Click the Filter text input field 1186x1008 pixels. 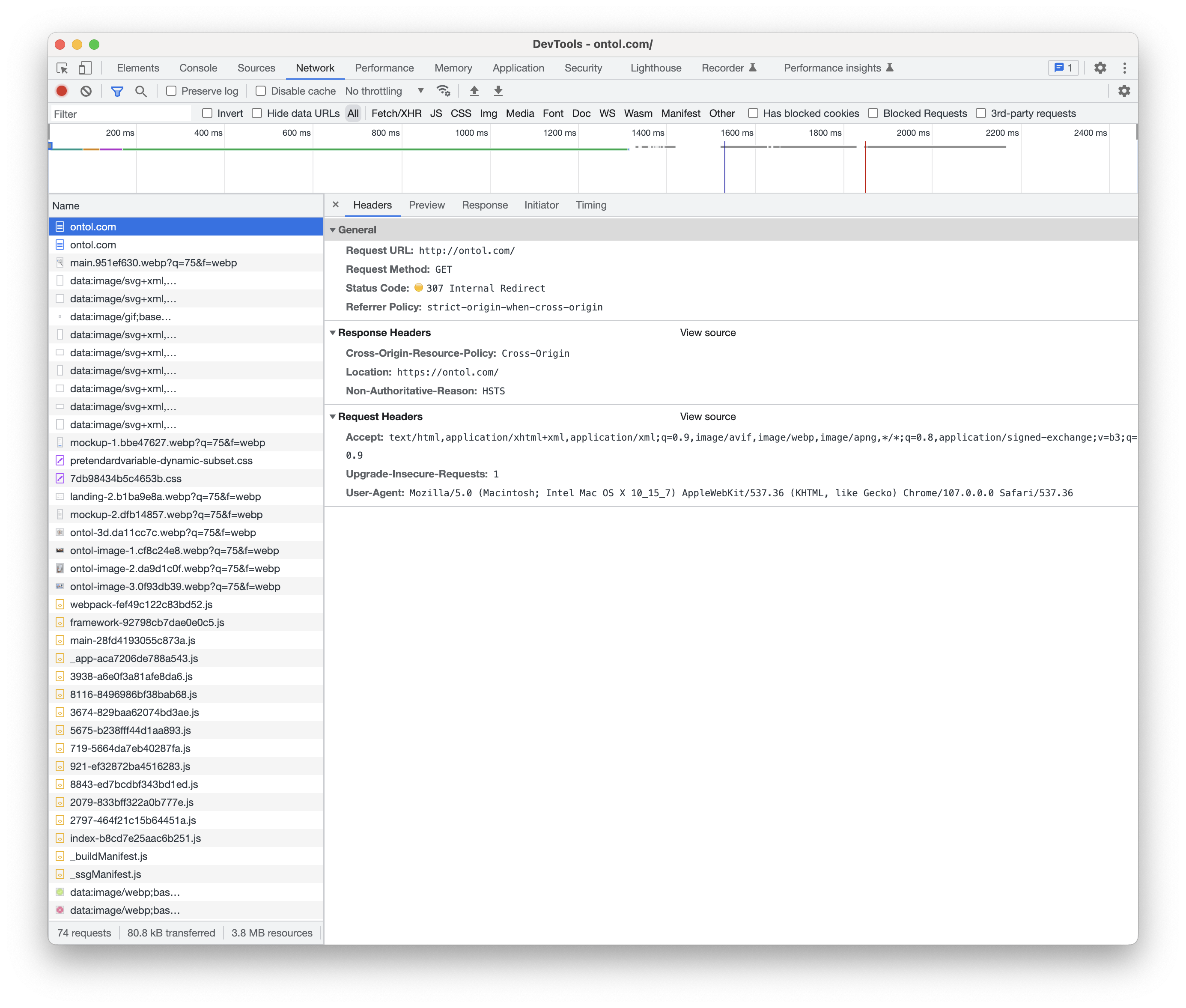(121, 114)
